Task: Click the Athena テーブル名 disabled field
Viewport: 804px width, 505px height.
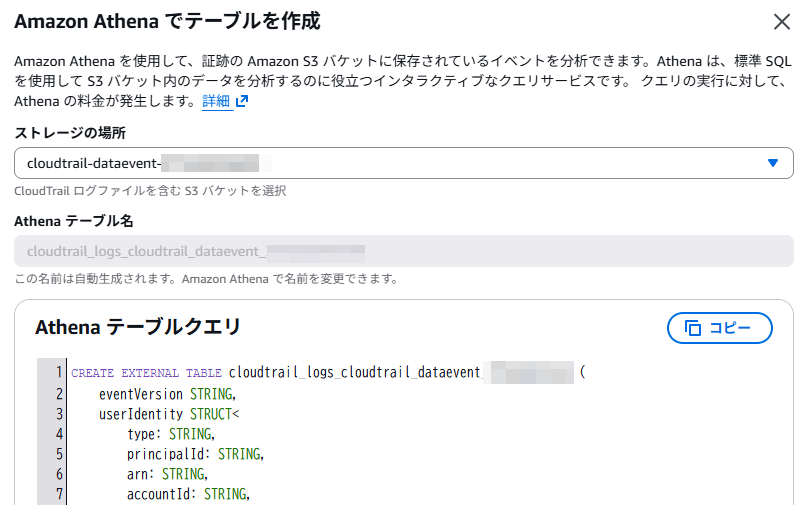Action: tap(404, 251)
